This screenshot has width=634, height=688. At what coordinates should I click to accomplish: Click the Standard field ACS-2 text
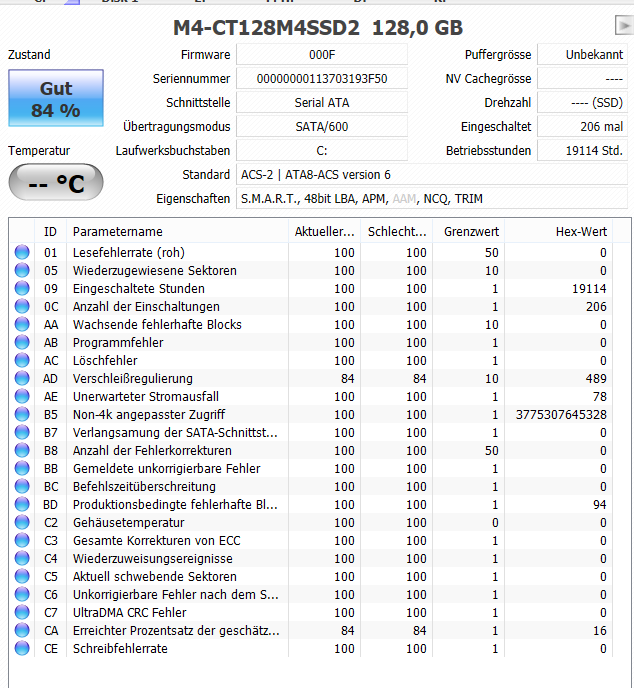click(x=432, y=175)
